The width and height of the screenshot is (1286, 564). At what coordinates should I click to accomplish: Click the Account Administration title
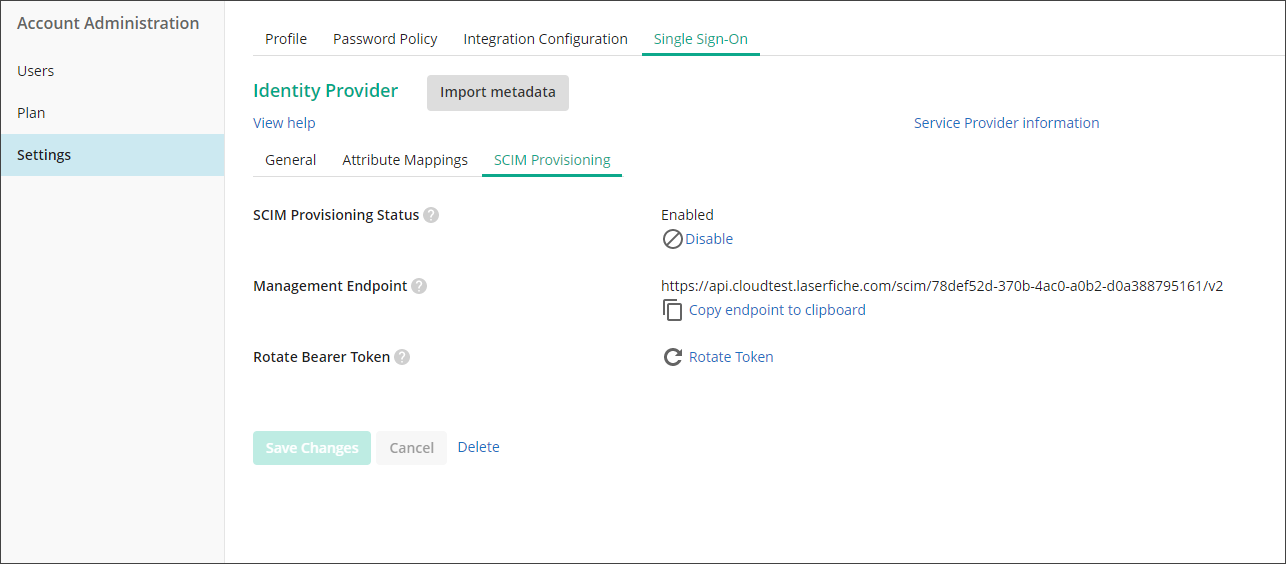coord(108,23)
